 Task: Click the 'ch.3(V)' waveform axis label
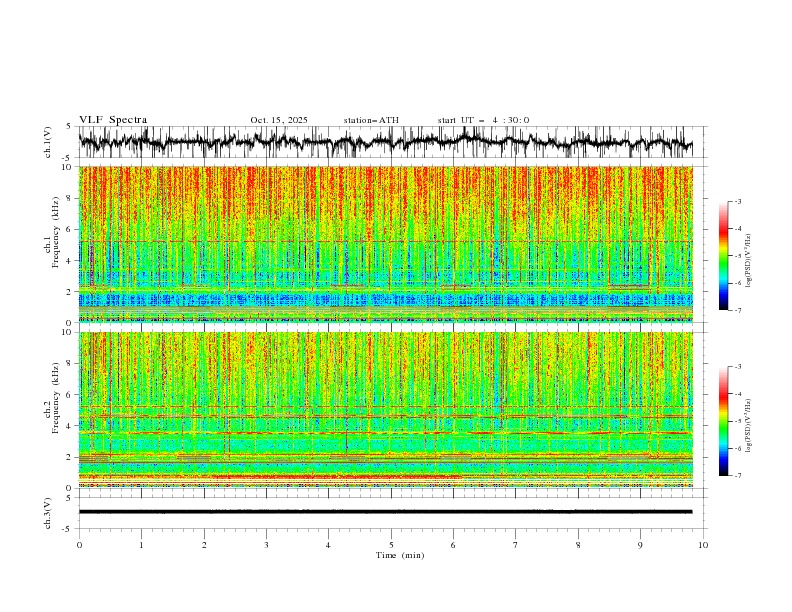coord(48,513)
